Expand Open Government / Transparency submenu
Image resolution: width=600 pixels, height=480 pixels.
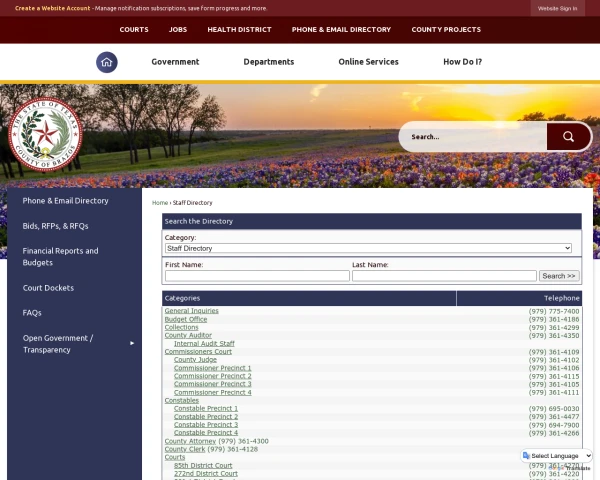point(132,344)
